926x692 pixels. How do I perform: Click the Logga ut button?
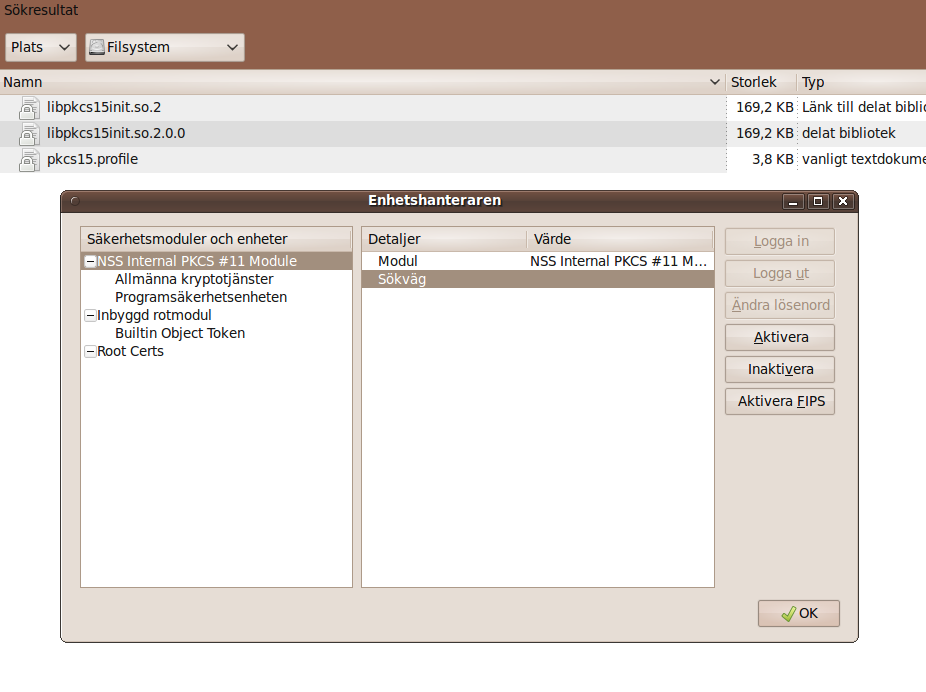(x=780, y=273)
